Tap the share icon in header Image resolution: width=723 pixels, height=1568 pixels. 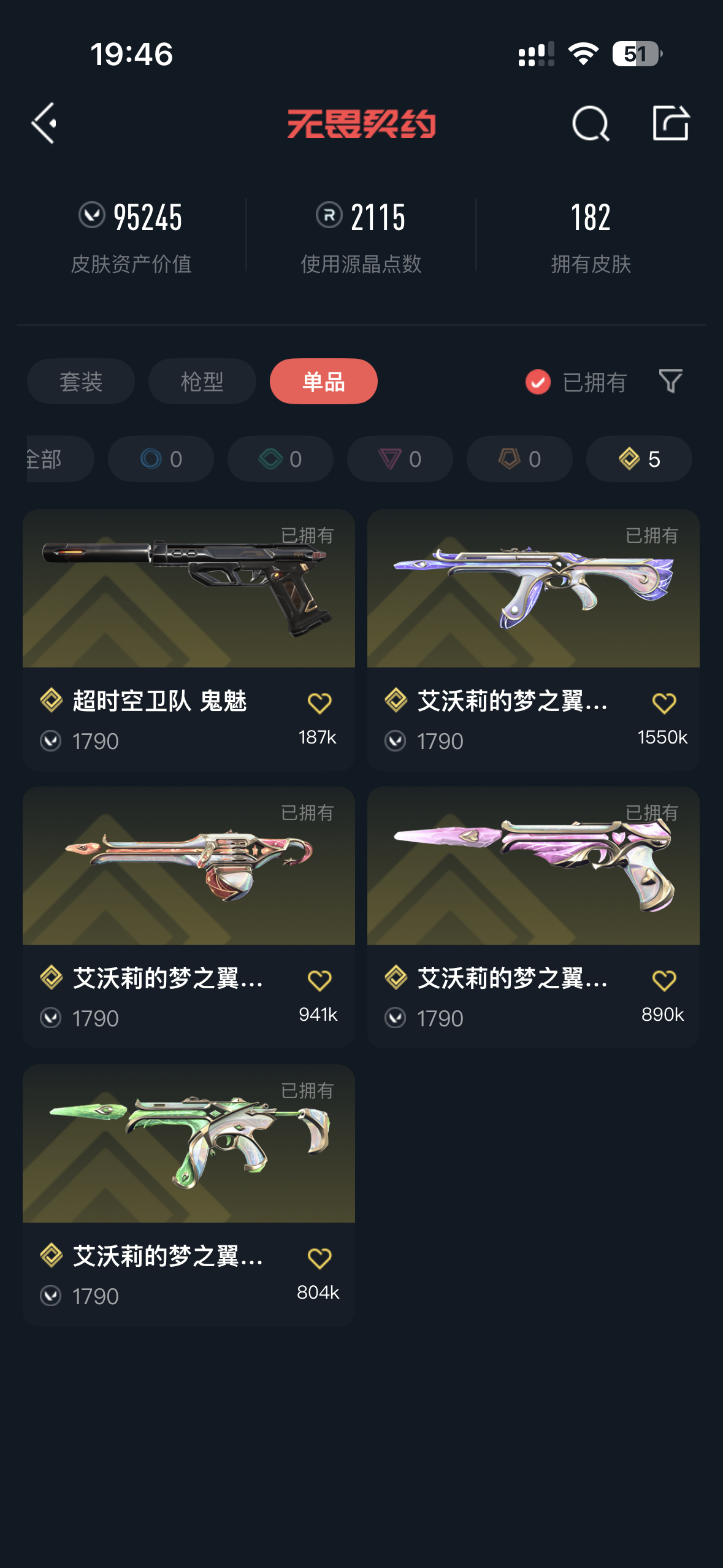[x=671, y=123]
